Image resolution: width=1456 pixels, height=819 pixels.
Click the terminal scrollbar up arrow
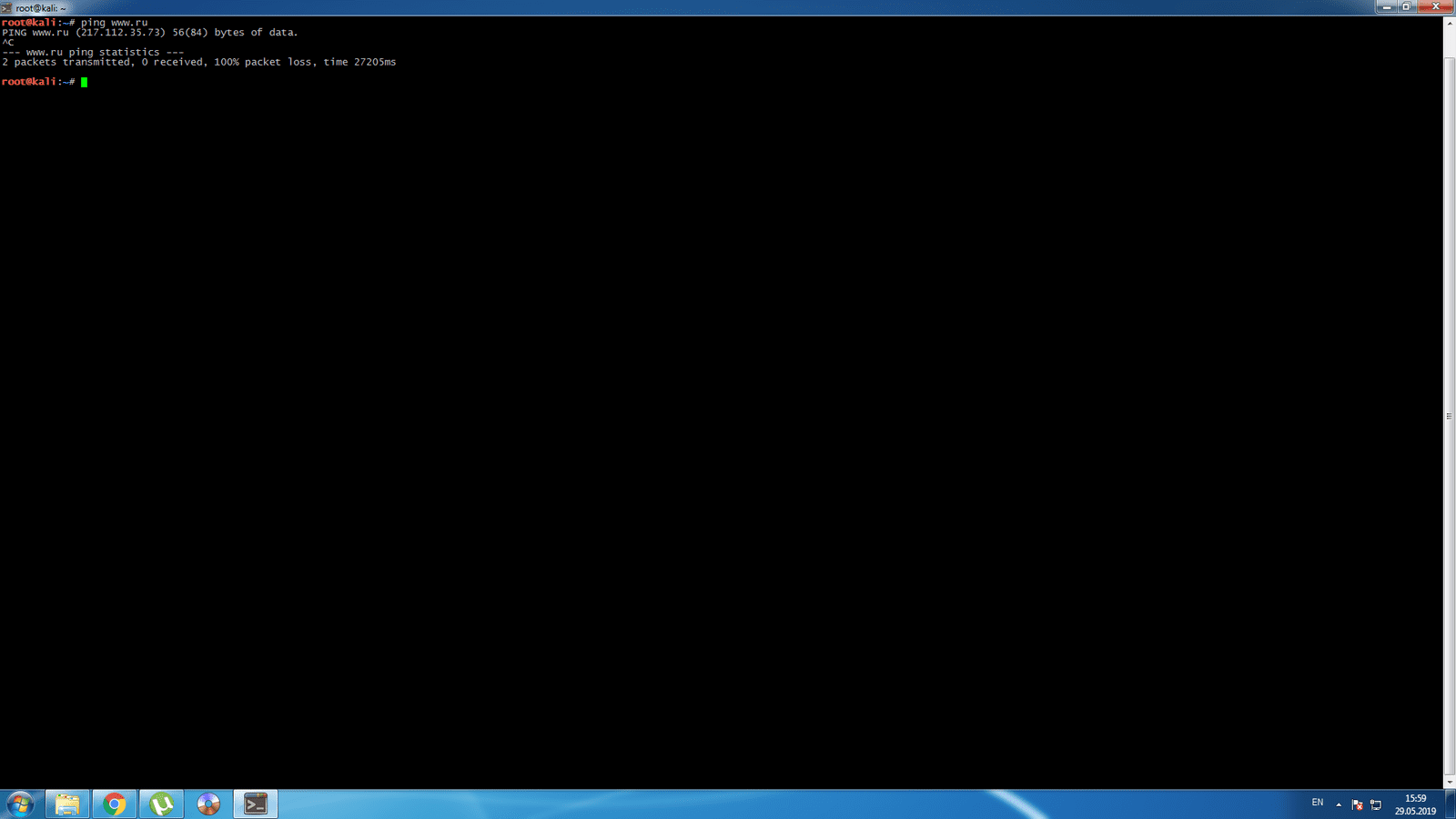pyautogui.click(x=1449, y=23)
